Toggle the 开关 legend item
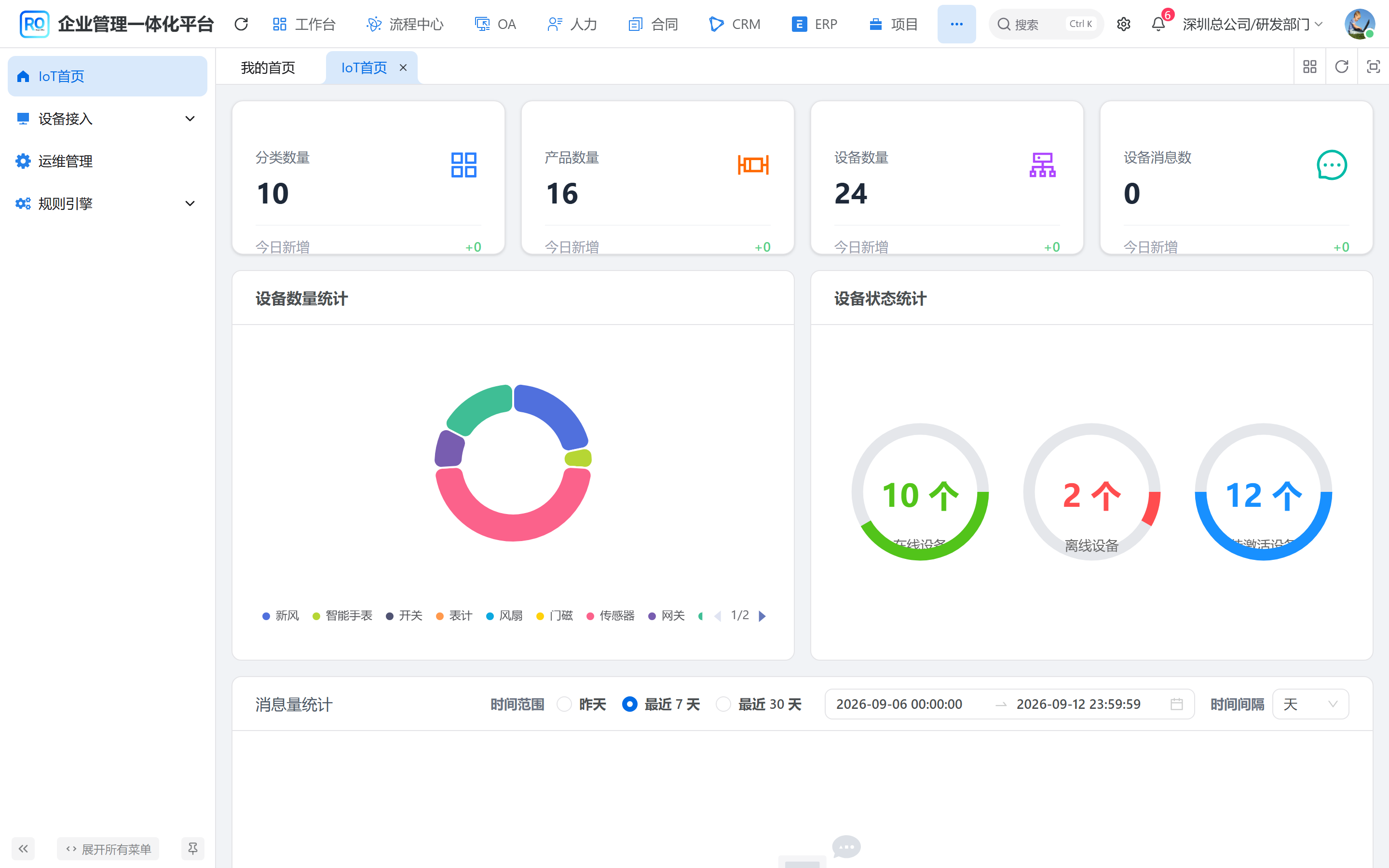Viewport: 1389px width, 868px height. click(404, 615)
